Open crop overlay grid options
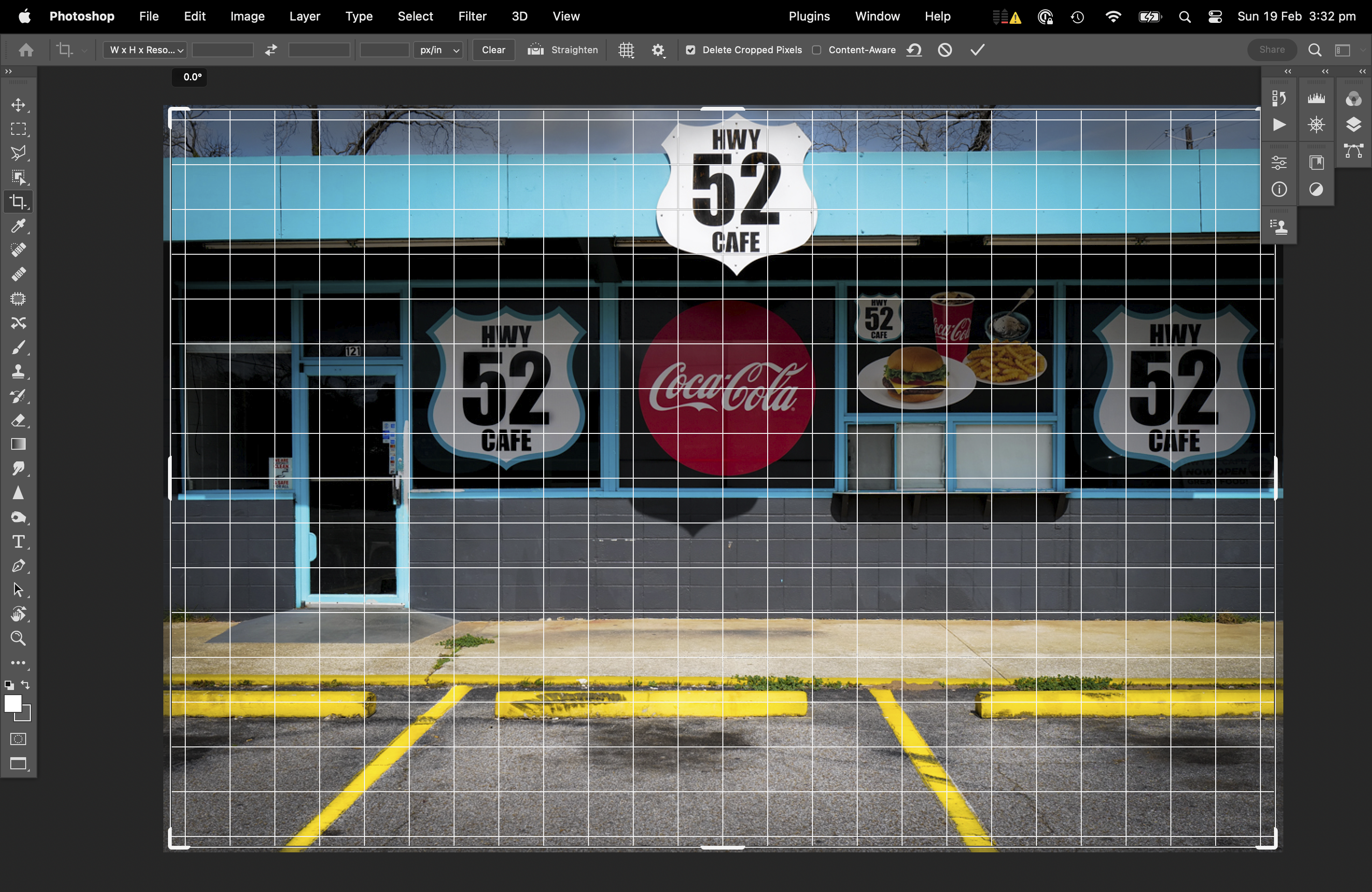The height and width of the screenshot is (892, 1372). click(626, 50)
